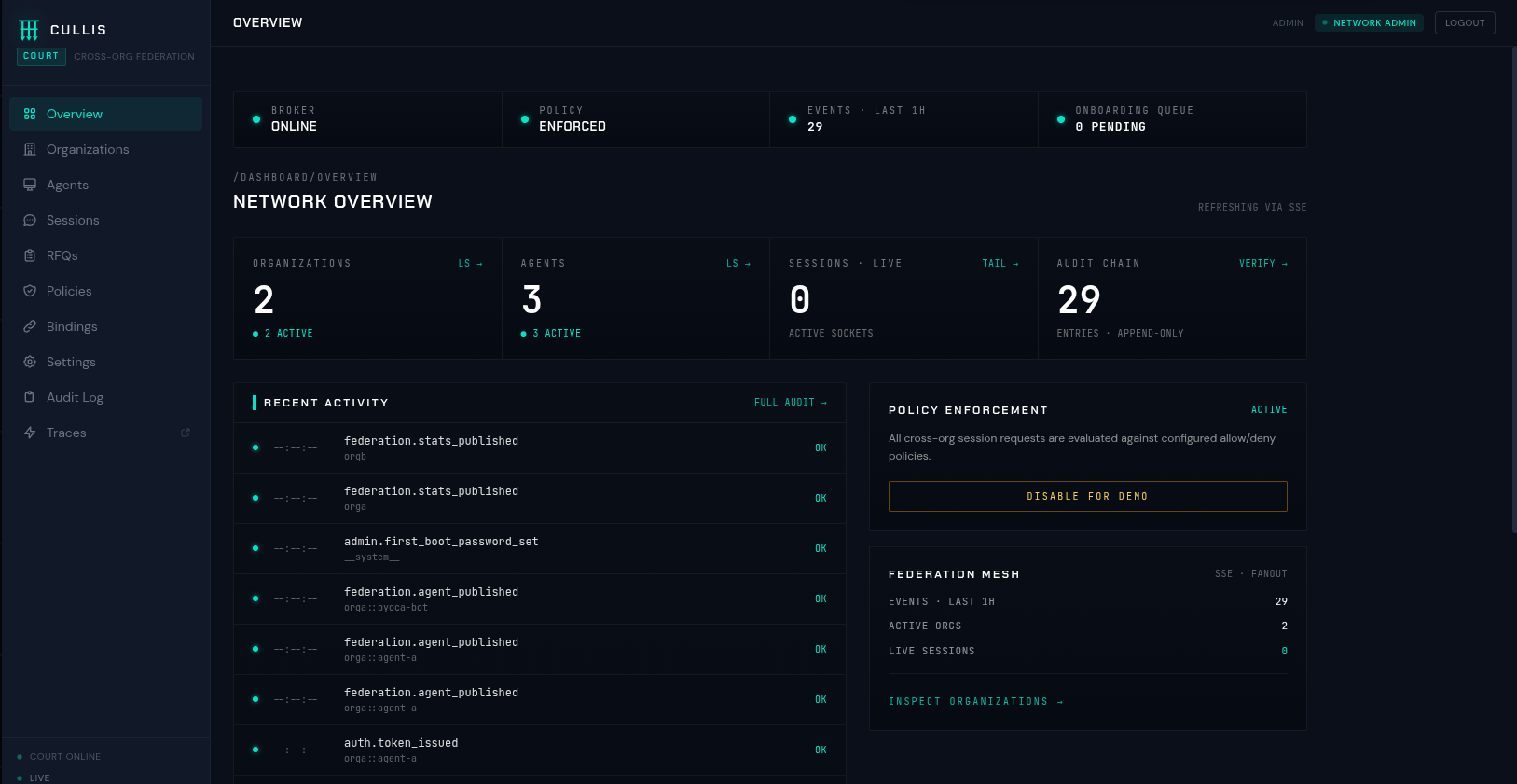Click the Onboarding Queue 0 Pending tile

1172,119
